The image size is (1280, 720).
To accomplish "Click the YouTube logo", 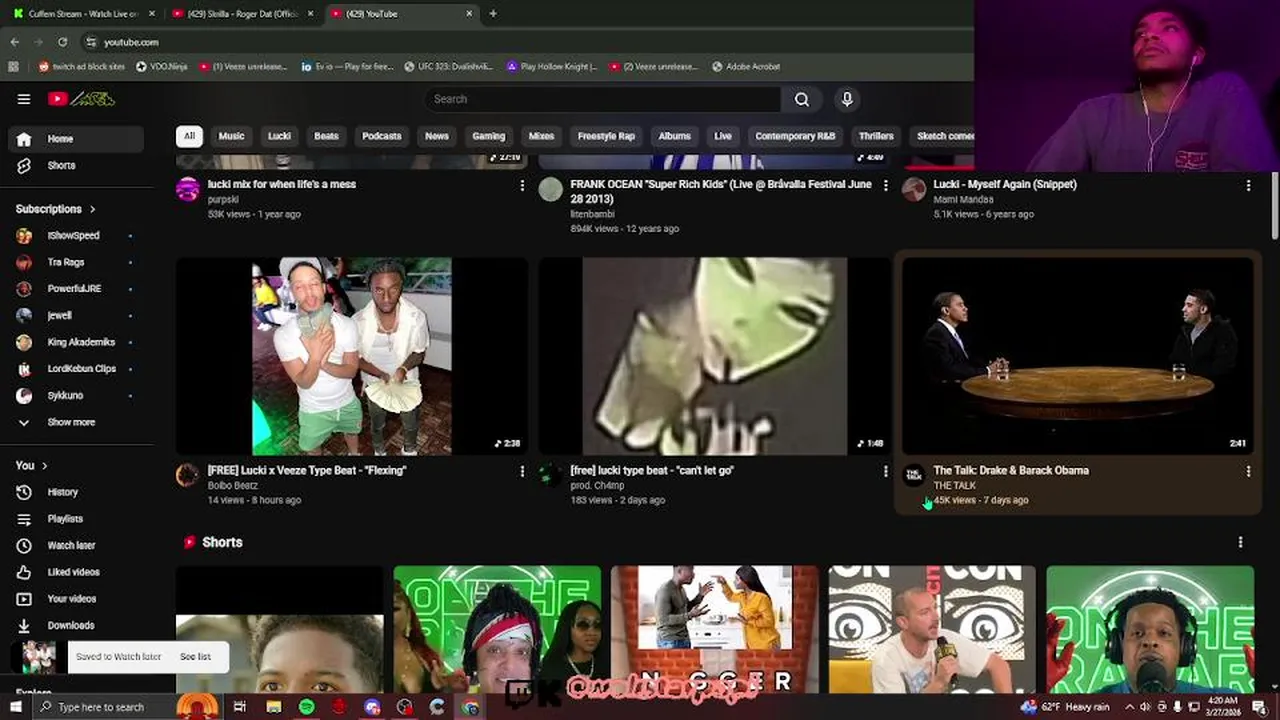I will pyautogui.click(x=82, y=99).
